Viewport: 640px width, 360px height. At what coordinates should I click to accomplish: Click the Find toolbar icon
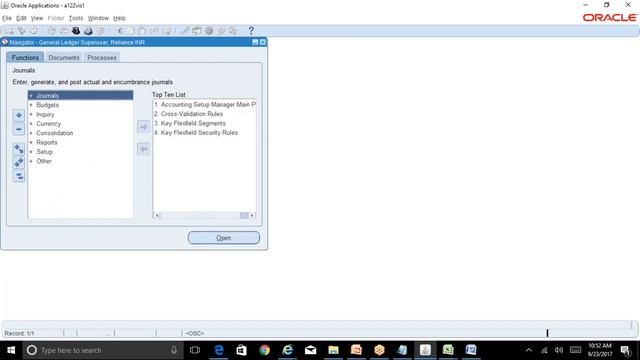[21, 31]
